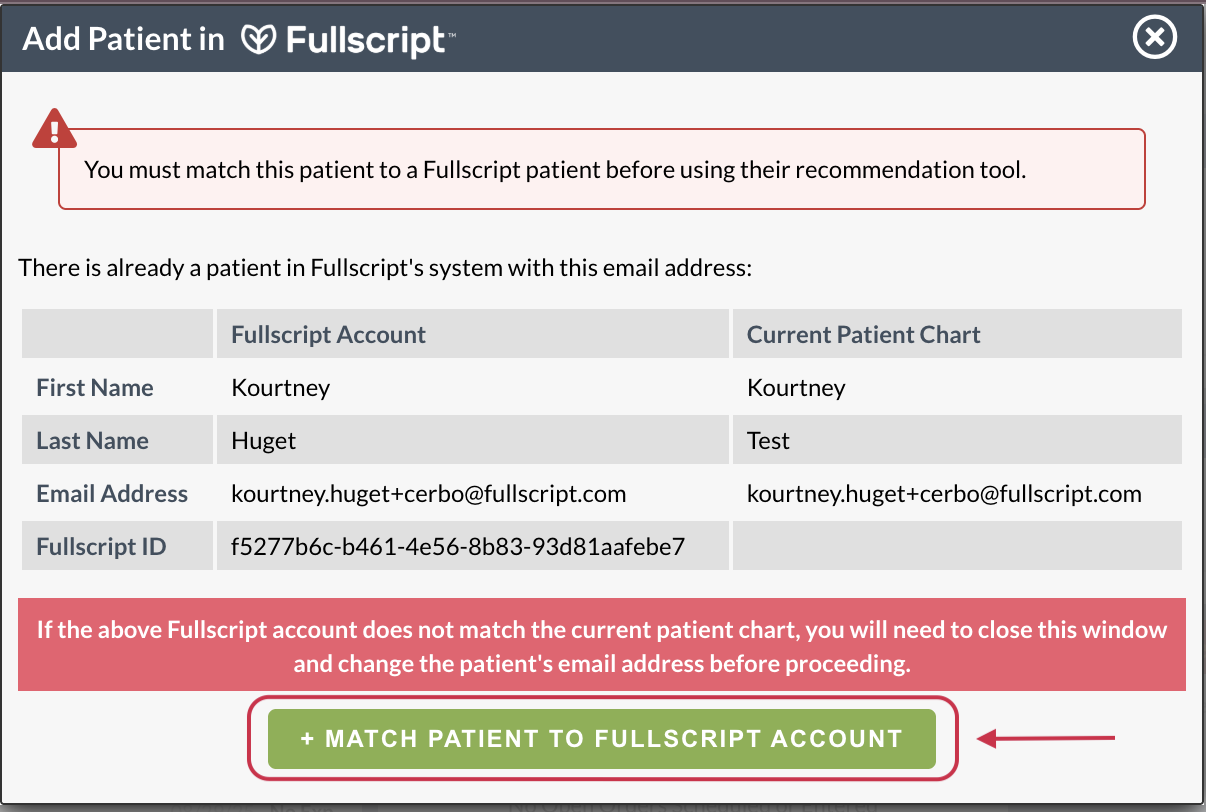The width and height of the screenshot is (1206, 812).
Task: Click the must-match-patient warning message
Action: 555,170
